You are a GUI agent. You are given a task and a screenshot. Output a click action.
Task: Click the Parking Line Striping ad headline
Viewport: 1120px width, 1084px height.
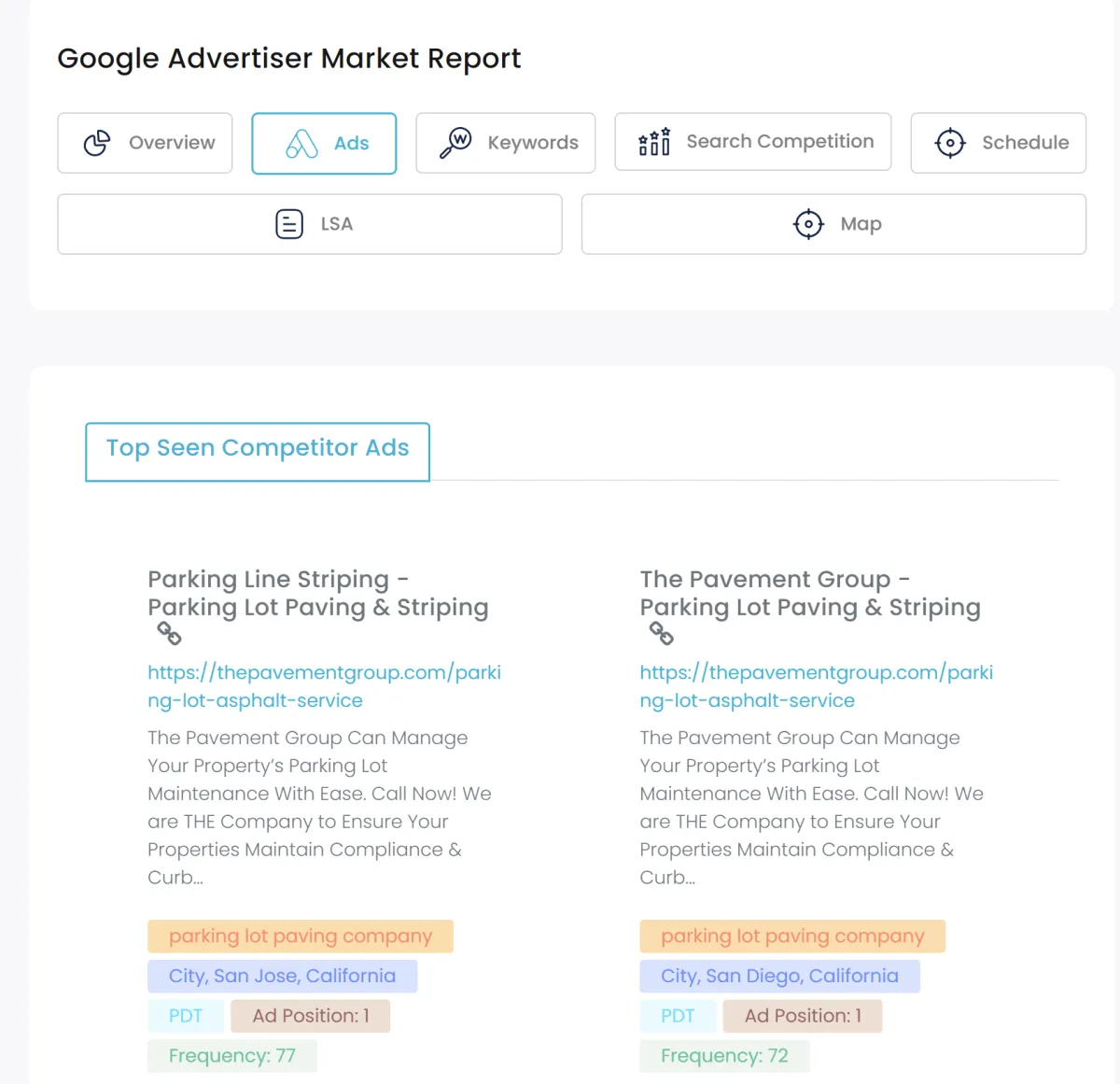317,593
